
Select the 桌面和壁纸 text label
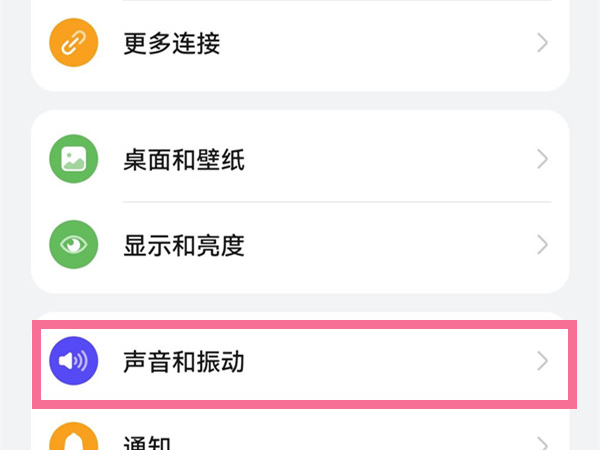click(183, 159)
